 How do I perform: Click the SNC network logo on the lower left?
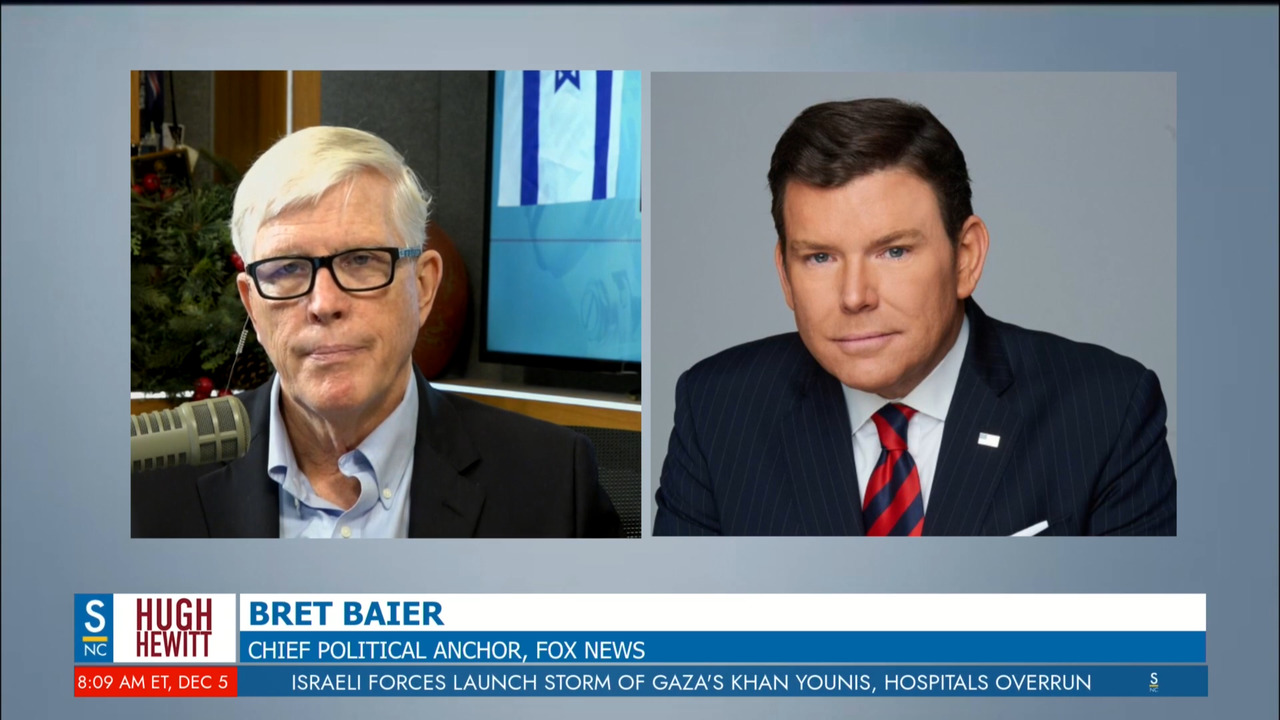point(94,627)
